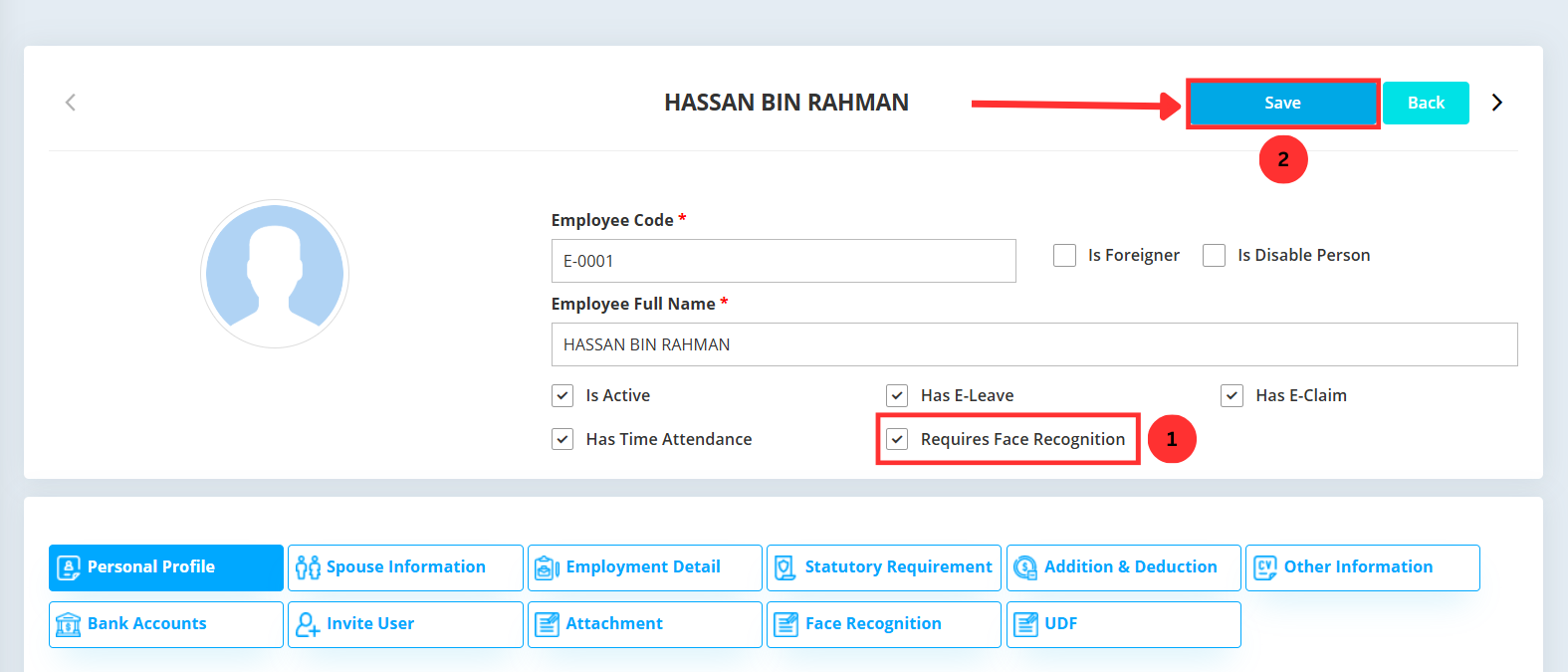Viewport: 1568px width, 672px height.
Task: Show the Attachment tab
Action: [645, 624]
